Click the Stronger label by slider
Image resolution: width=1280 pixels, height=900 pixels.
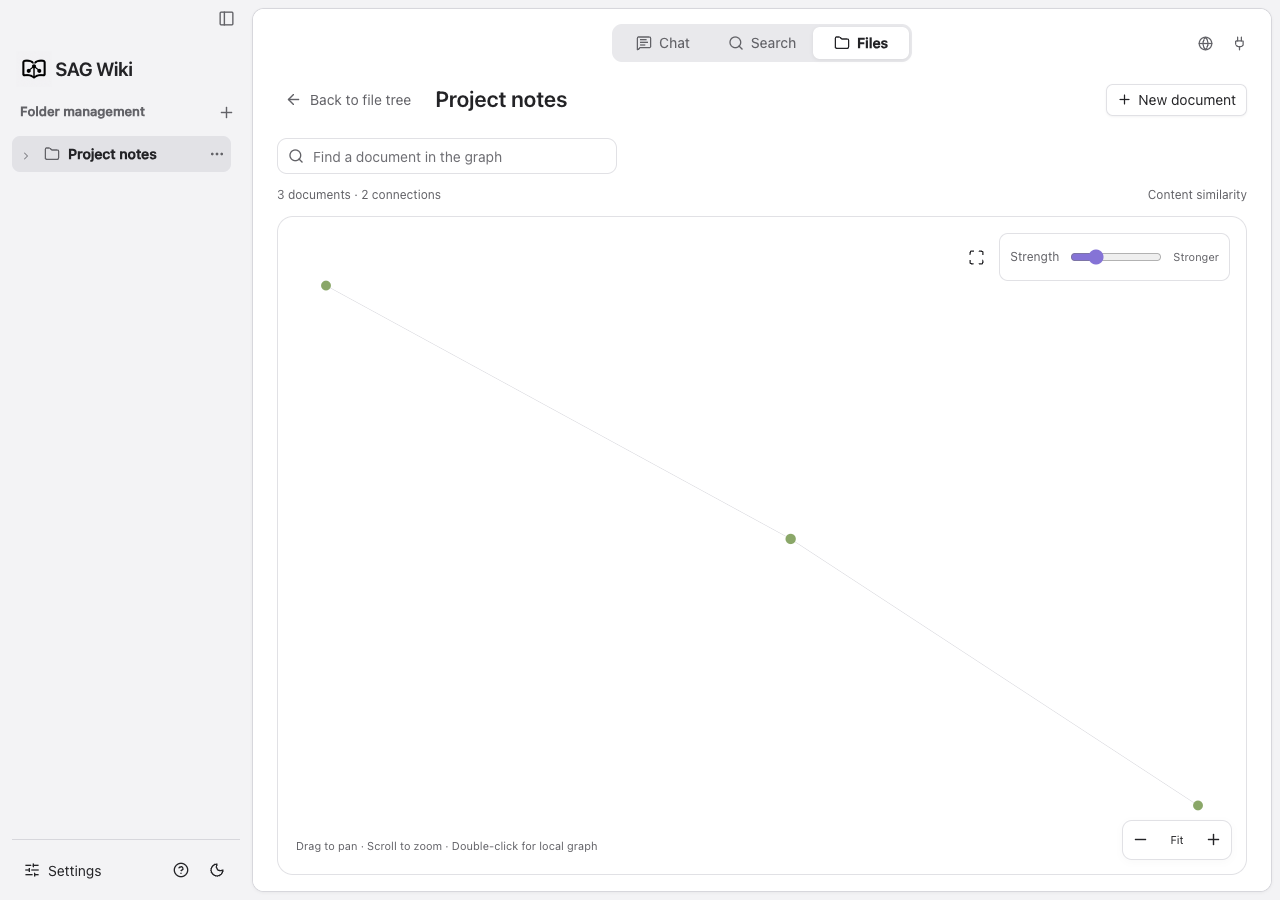coord(1196,257)
